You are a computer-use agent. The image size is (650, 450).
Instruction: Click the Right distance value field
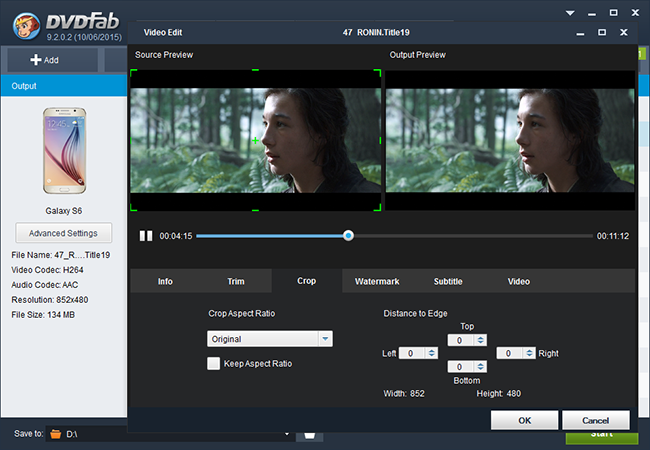510,353
